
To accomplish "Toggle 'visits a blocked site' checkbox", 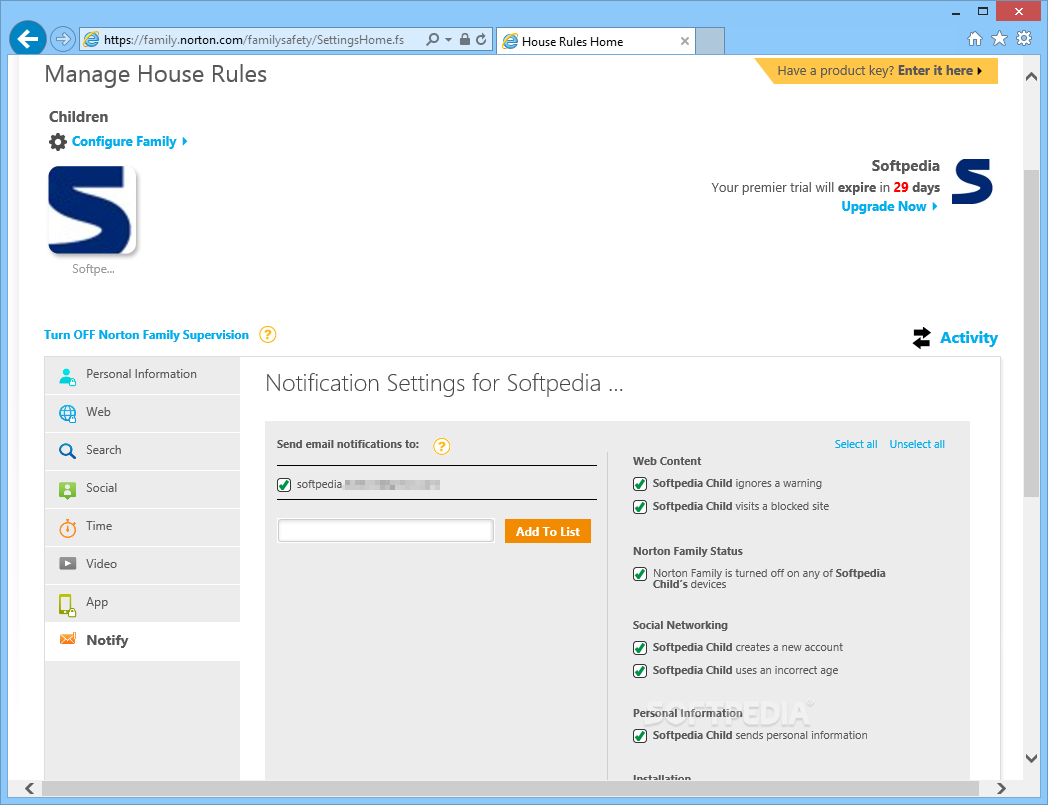I will point(640,507).
